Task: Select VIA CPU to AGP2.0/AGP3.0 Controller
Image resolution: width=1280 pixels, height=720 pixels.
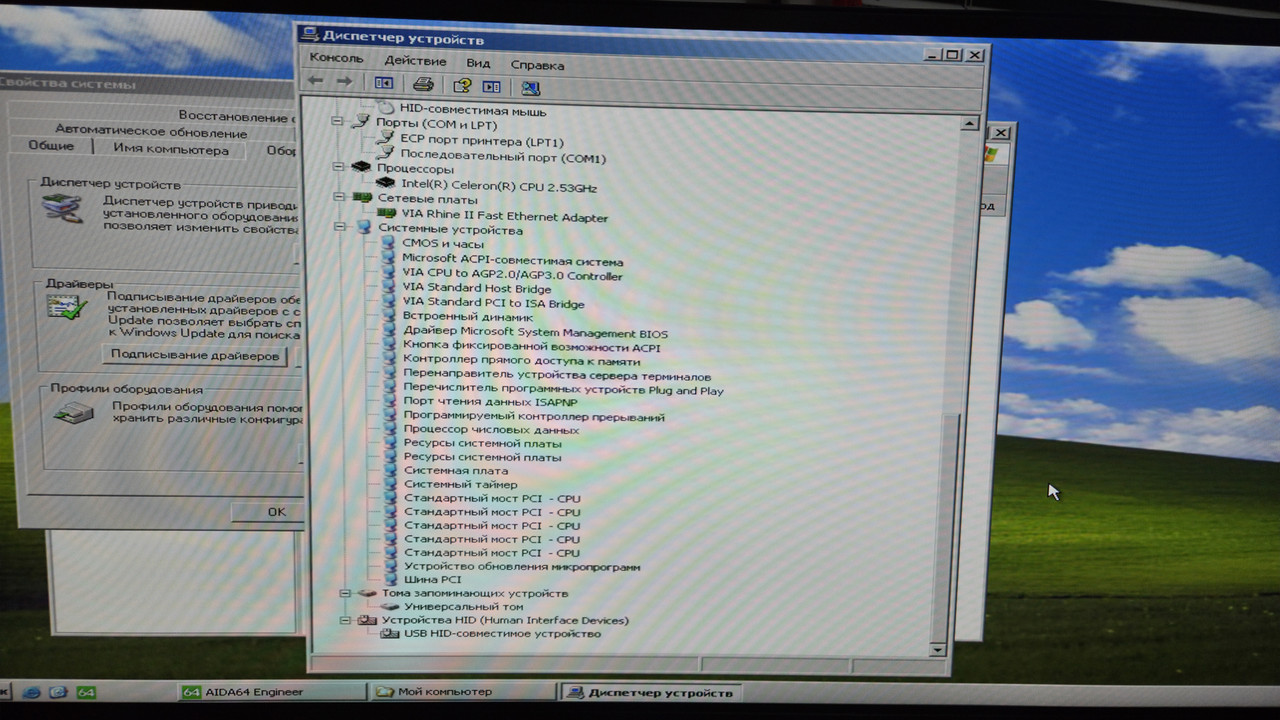Action: pyautogui.click(x=512, y=275)
